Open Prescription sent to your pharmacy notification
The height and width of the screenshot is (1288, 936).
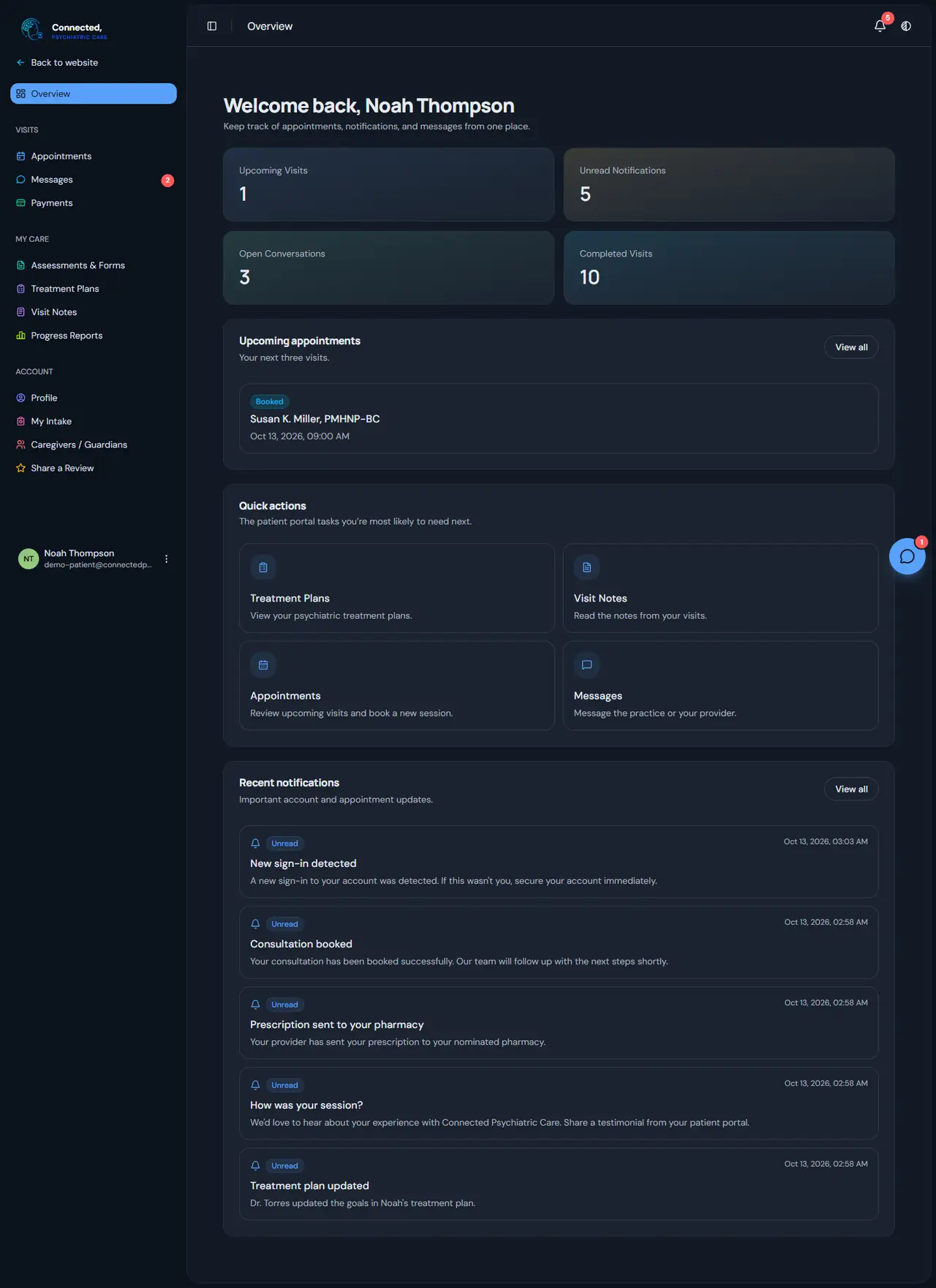tap(559, 1023)
